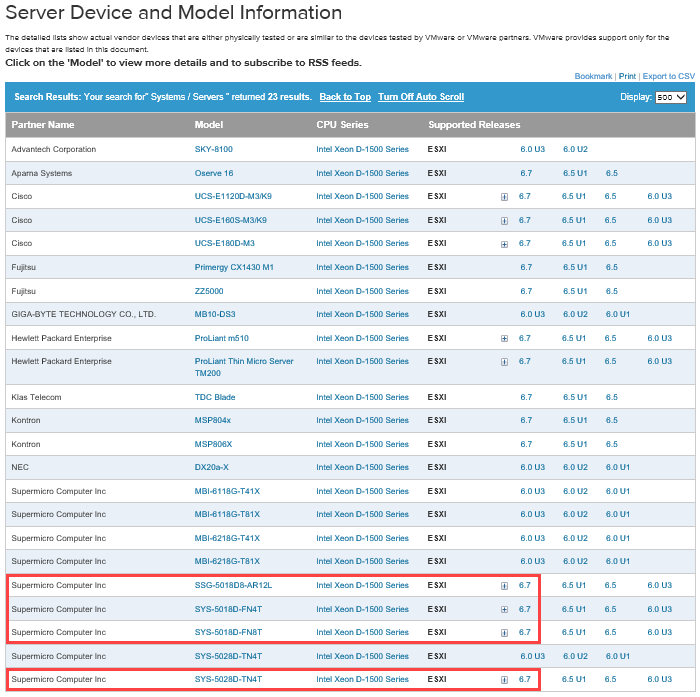The image size is (700, 697).
Task: Click 6.0 U1 release in MB10-DS3 row
Action: pyautogui.click(x=618, y=314)
